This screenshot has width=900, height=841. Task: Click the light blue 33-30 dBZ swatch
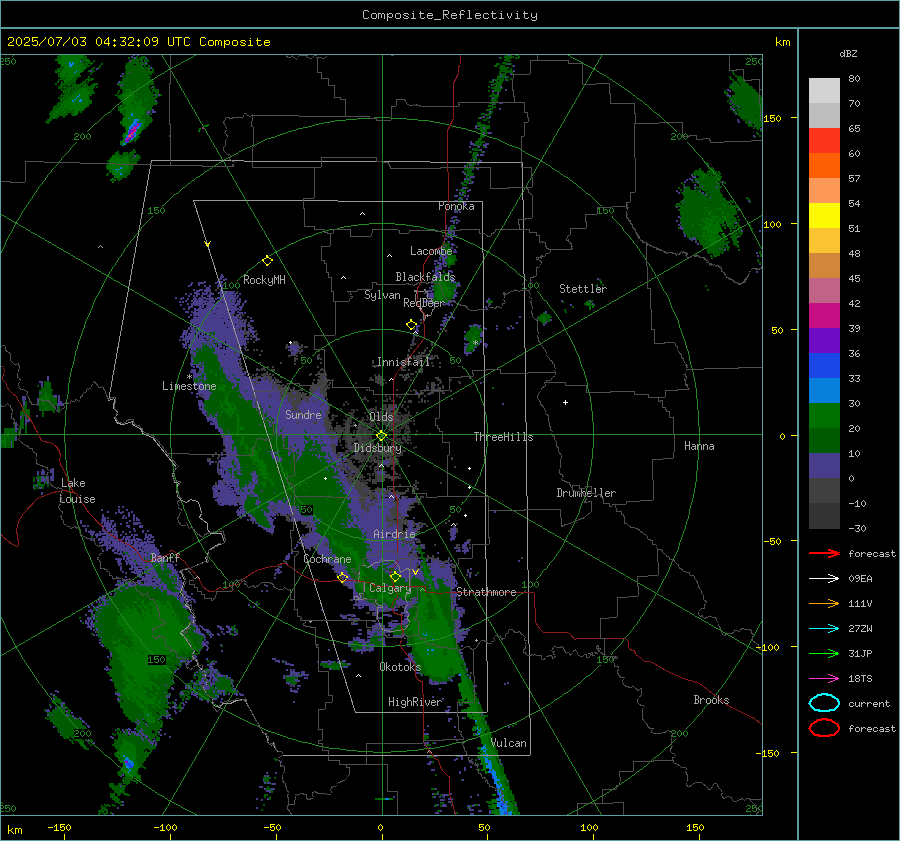click(824, 391)
